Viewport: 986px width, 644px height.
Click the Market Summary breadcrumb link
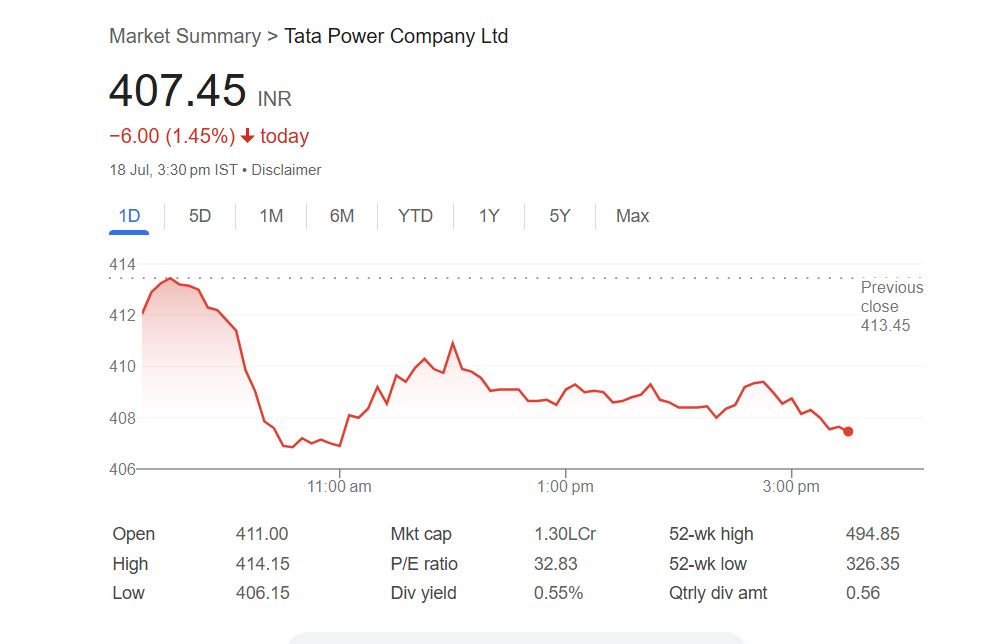[x=184, y=36]
